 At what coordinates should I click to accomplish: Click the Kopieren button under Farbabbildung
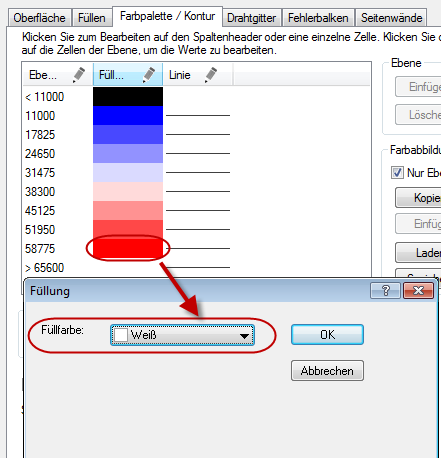tap(418, 198)
